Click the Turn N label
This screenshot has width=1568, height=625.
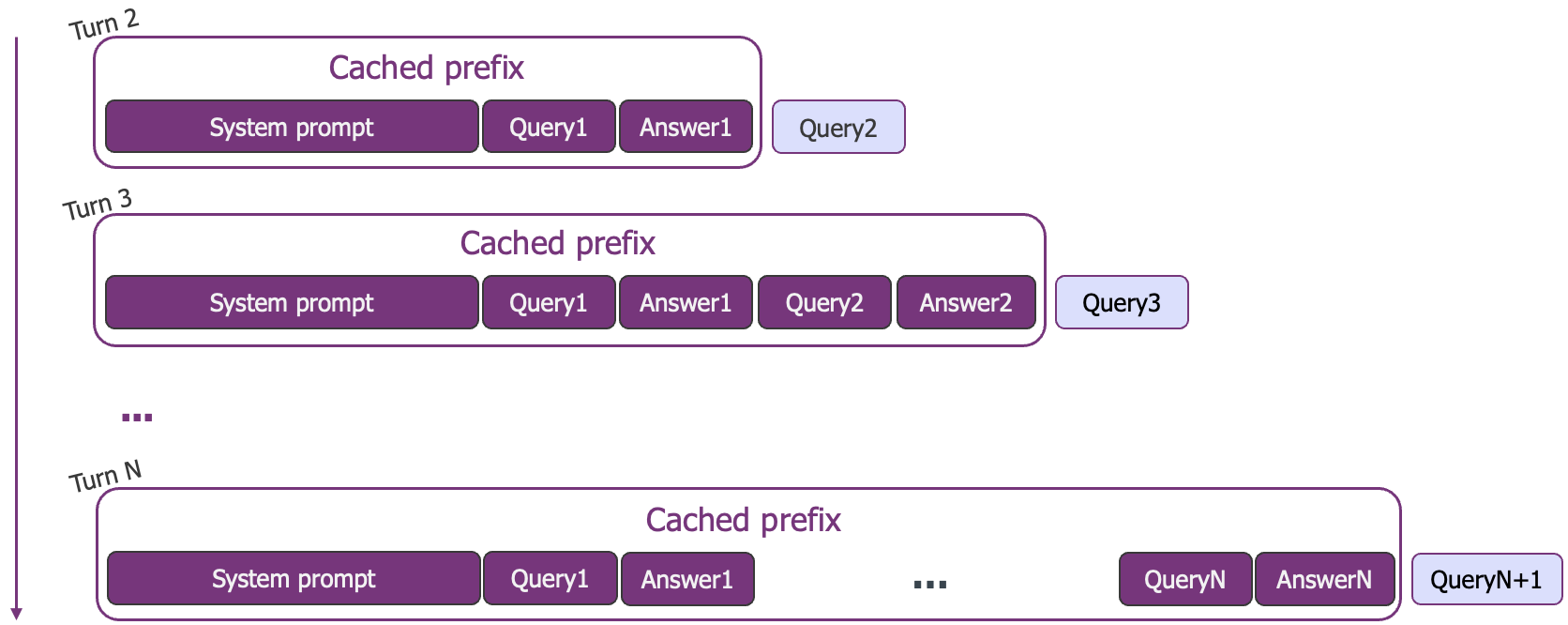105,477
